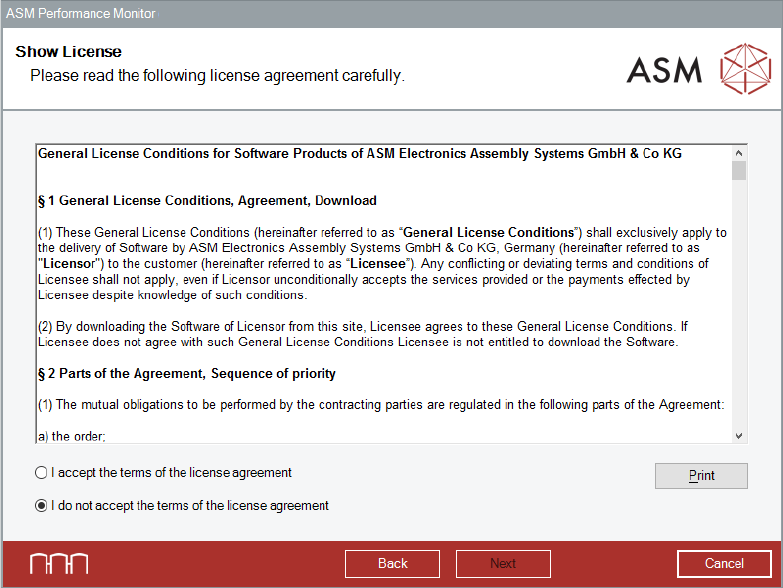Screen dimensions: 783x588
Task: Click the license scrollbar up arrow
Action: 739,154
